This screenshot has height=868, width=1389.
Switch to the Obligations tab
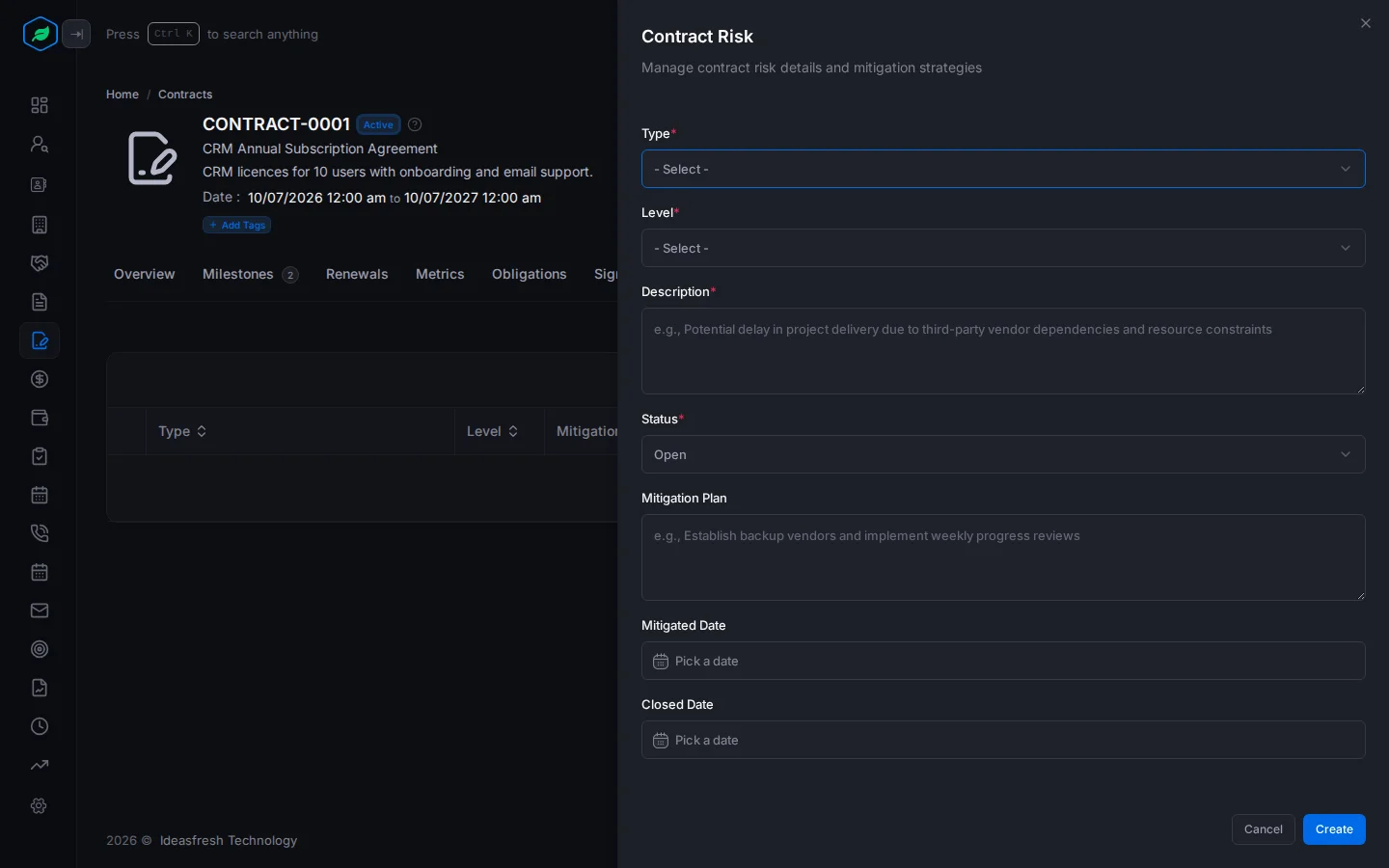pos(530,274)
